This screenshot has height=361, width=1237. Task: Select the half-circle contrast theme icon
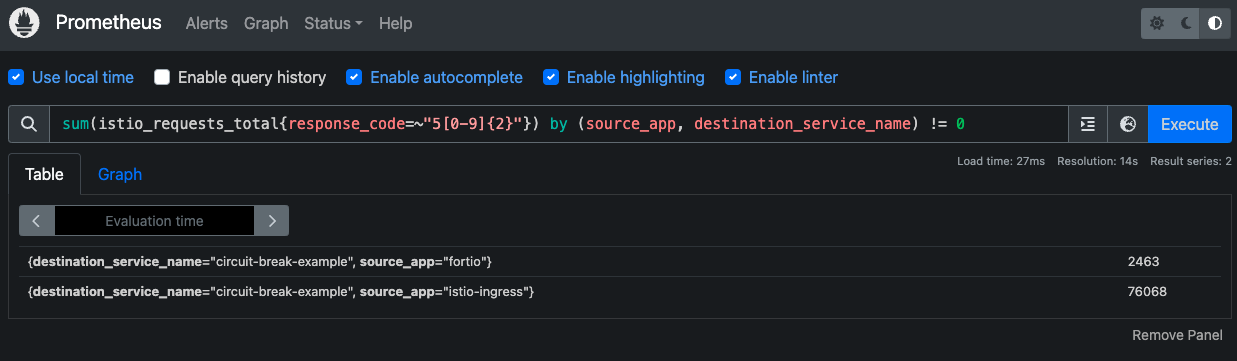1215,23
